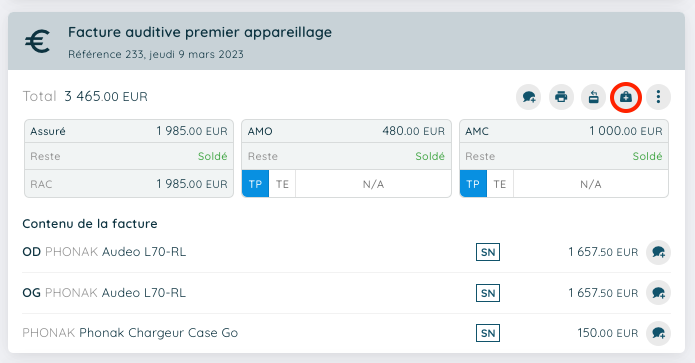The image size is (695, 363).
Task: Click the N/A field in AMC box
Action: (x=590, y=184)
